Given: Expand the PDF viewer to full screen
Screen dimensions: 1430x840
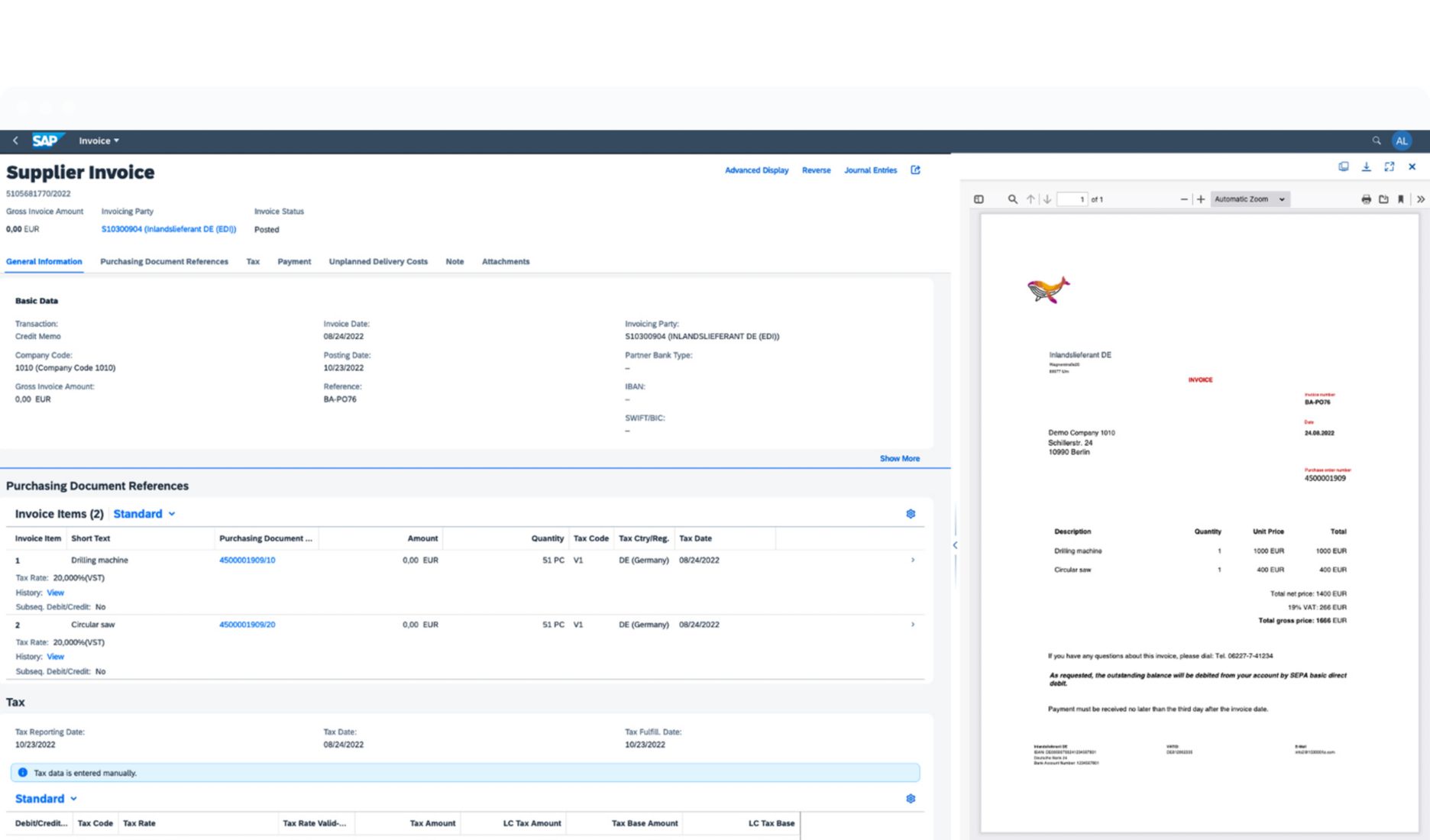Looking at the screenshot, I should click(1389, 166).
